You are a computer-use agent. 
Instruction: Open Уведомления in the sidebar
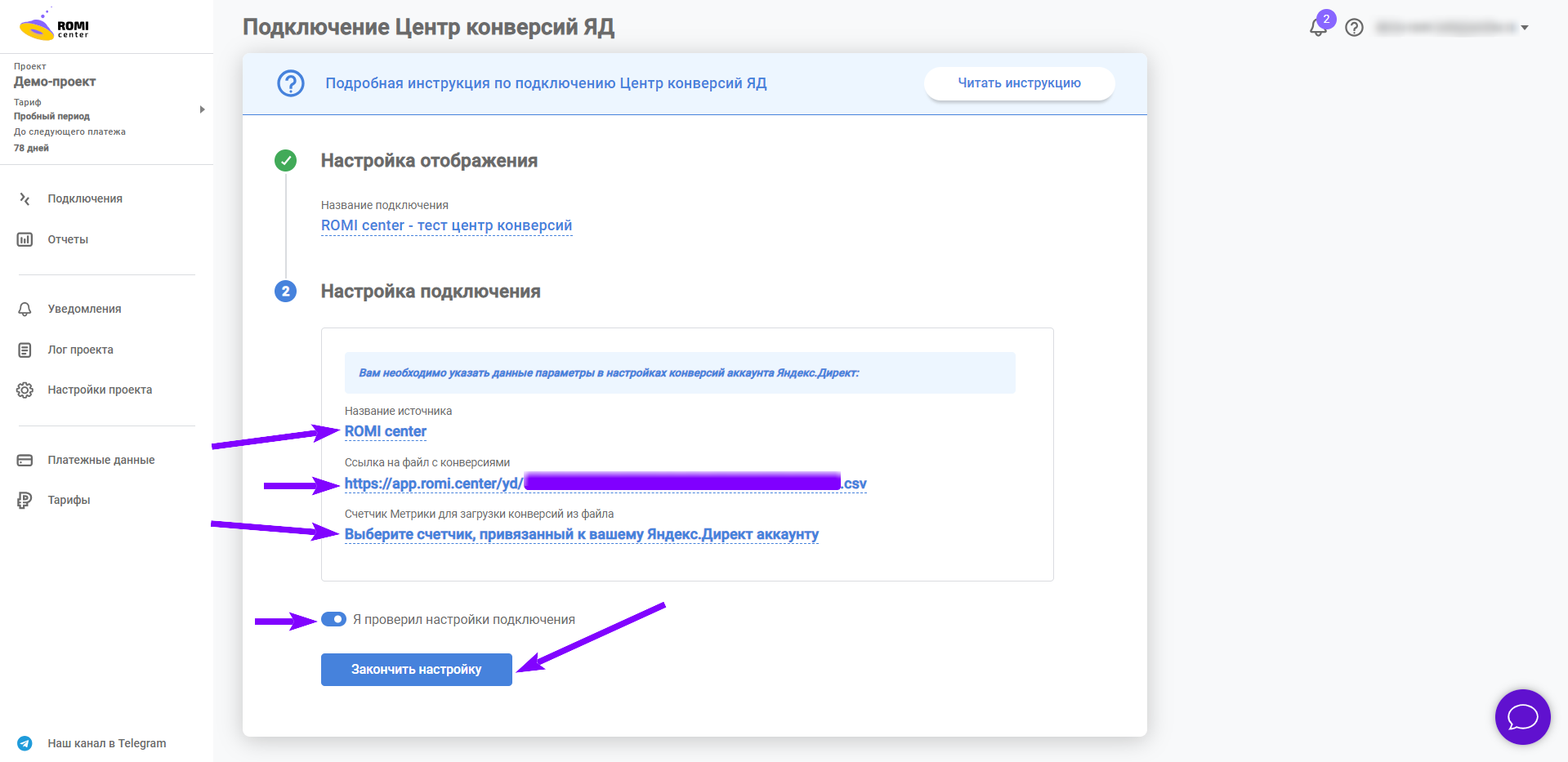84,309
